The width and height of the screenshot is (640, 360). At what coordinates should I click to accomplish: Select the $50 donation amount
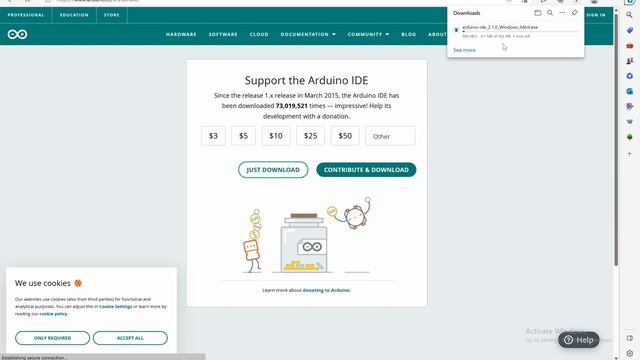345,136
